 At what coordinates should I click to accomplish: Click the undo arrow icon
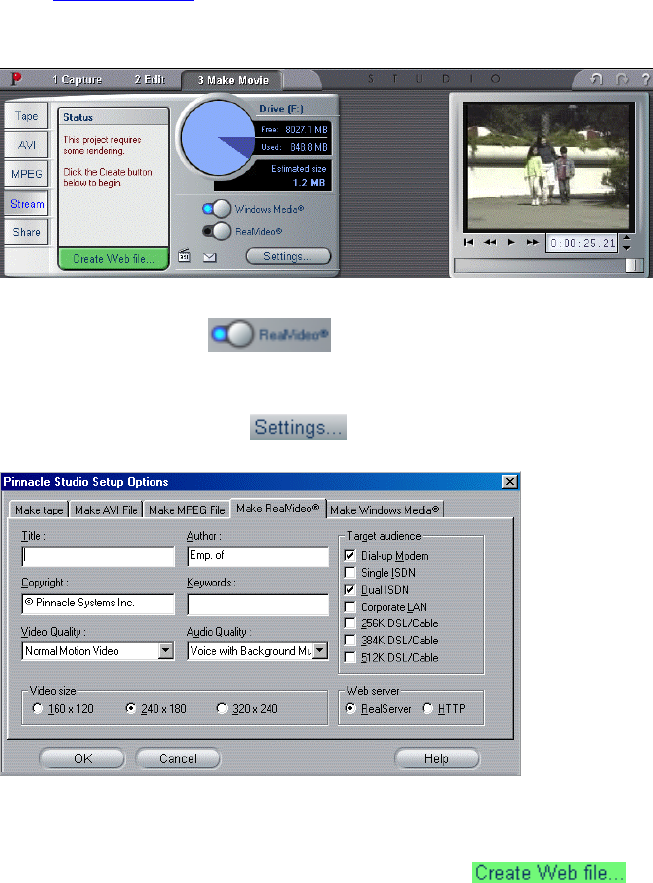coord(596,79)
